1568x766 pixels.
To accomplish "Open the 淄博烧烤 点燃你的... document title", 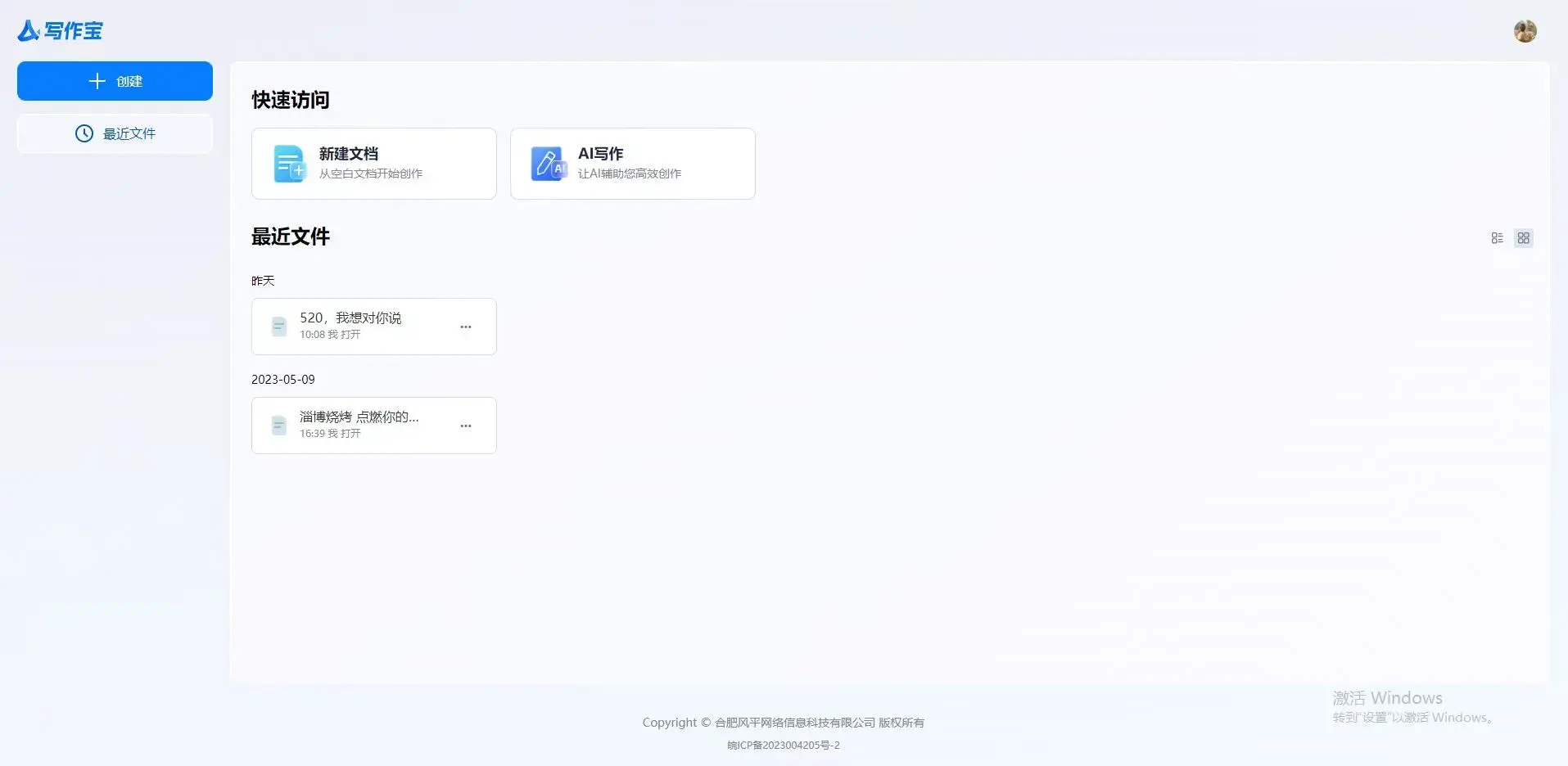I will click(x=359, y=417).
